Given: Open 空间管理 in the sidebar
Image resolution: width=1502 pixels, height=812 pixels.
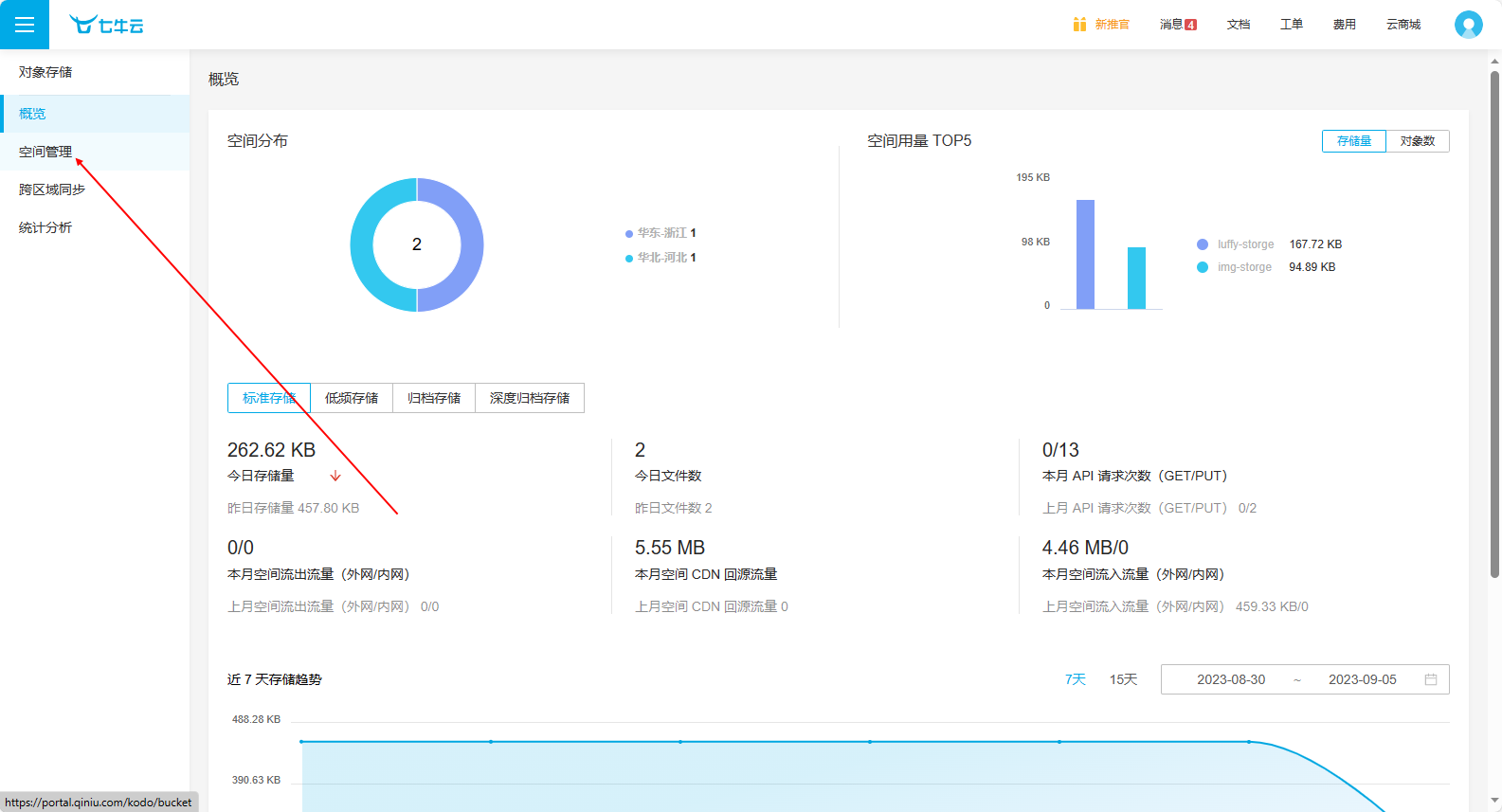Looking at the screenshot, I should (95, 152).
